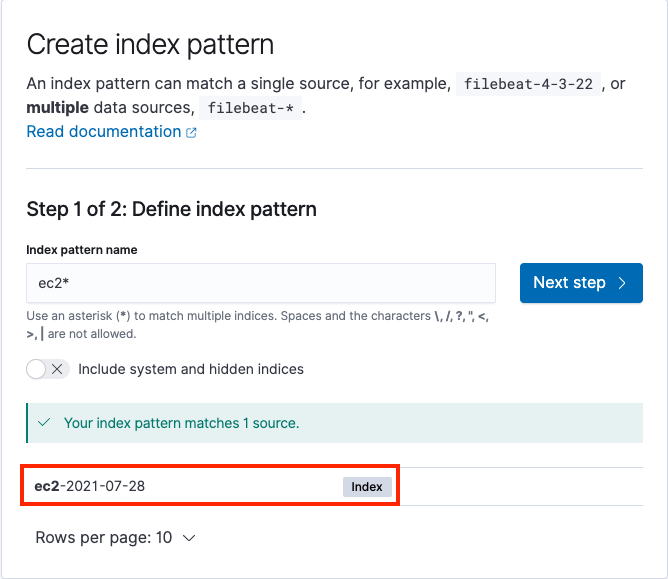This screenshot has height=579, width=668.
Task: Click the X mark inside the toggle switch
Action: 58,369
